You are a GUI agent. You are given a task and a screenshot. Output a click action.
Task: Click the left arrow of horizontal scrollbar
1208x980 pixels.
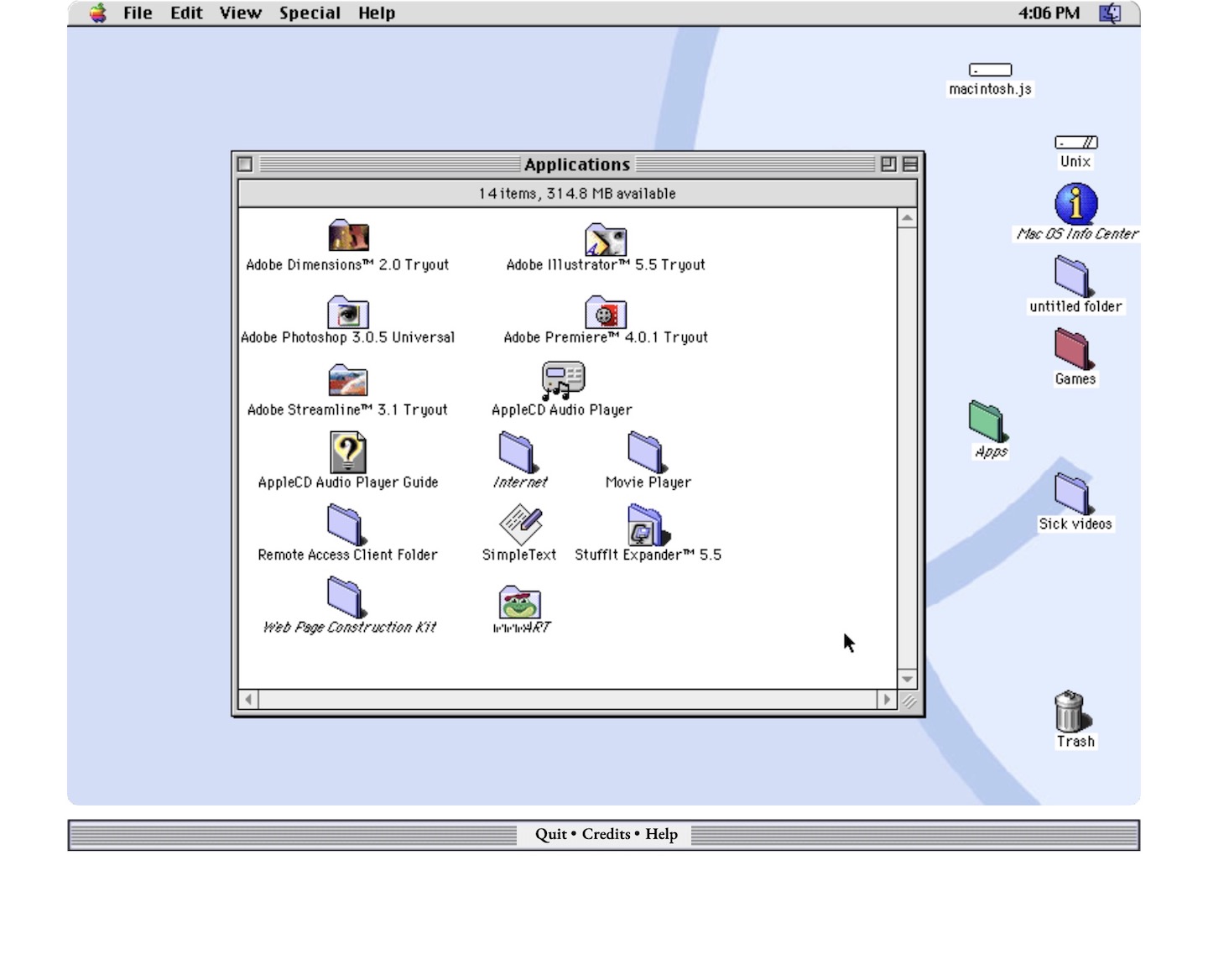coord(248,699)
